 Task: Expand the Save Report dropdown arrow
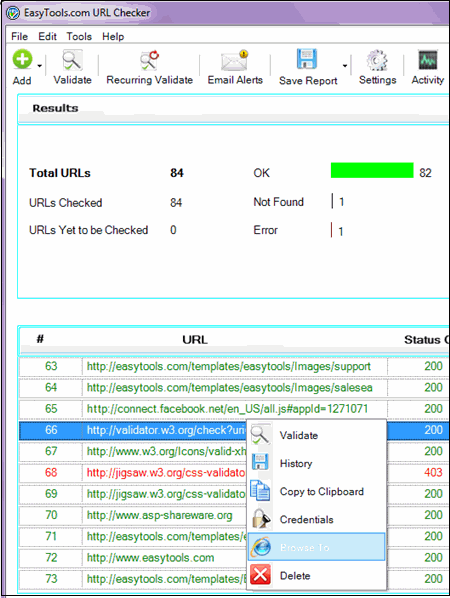(345, 66)
